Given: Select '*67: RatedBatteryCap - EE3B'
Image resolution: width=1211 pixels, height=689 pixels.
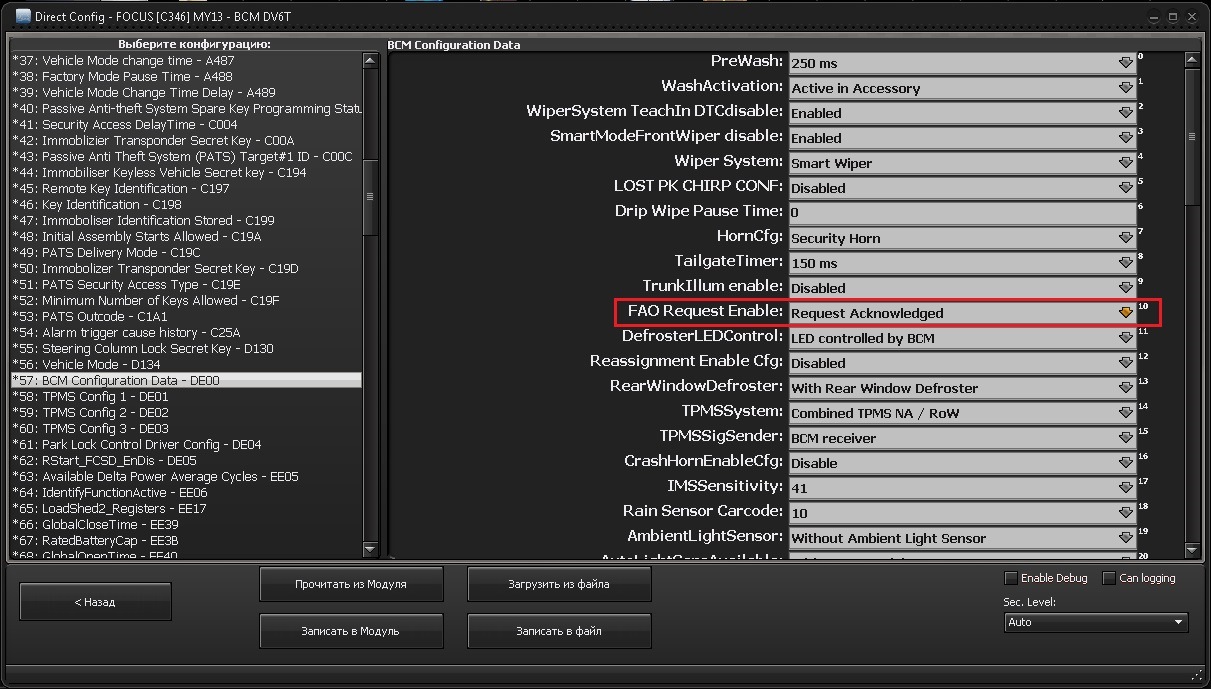Looking at the screenshot, I should pyautogui.click(x=186, y=540).
